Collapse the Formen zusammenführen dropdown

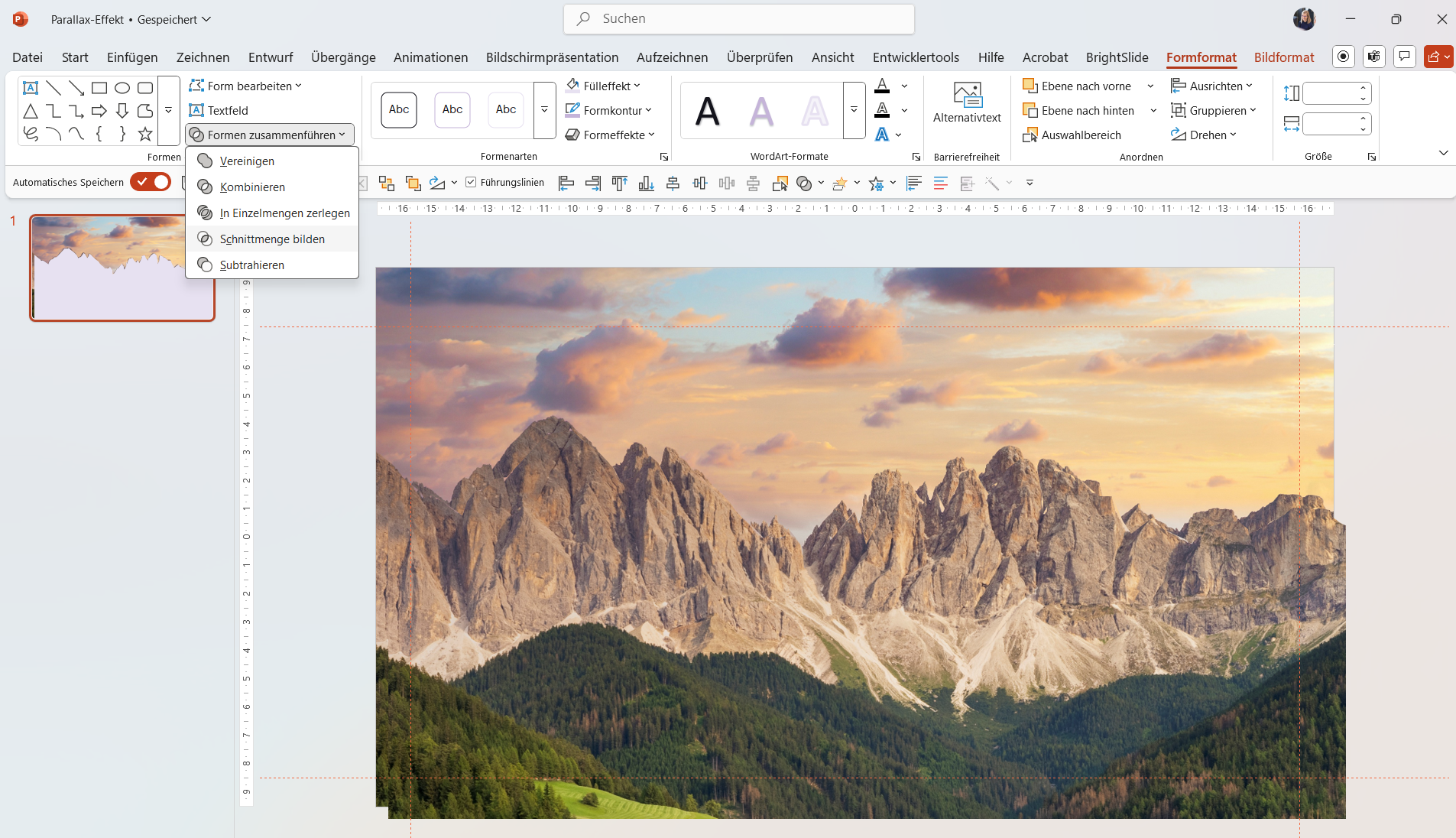270,135
